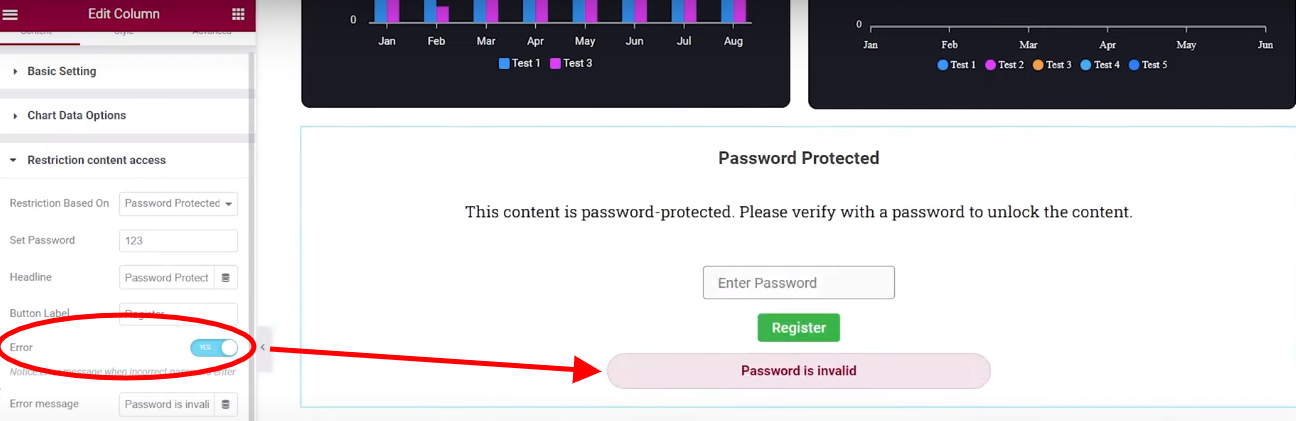Toggle Test 3 legend square in bar chart
1296x421 pixels.
point(555,63)
